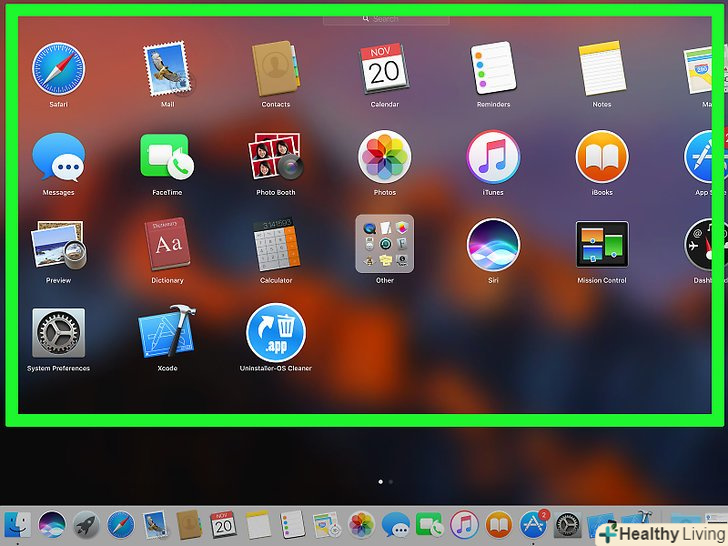Open Mission Control app
This screenshot has width=728, height=546.
pyautogui.click(x=602, y=244)
